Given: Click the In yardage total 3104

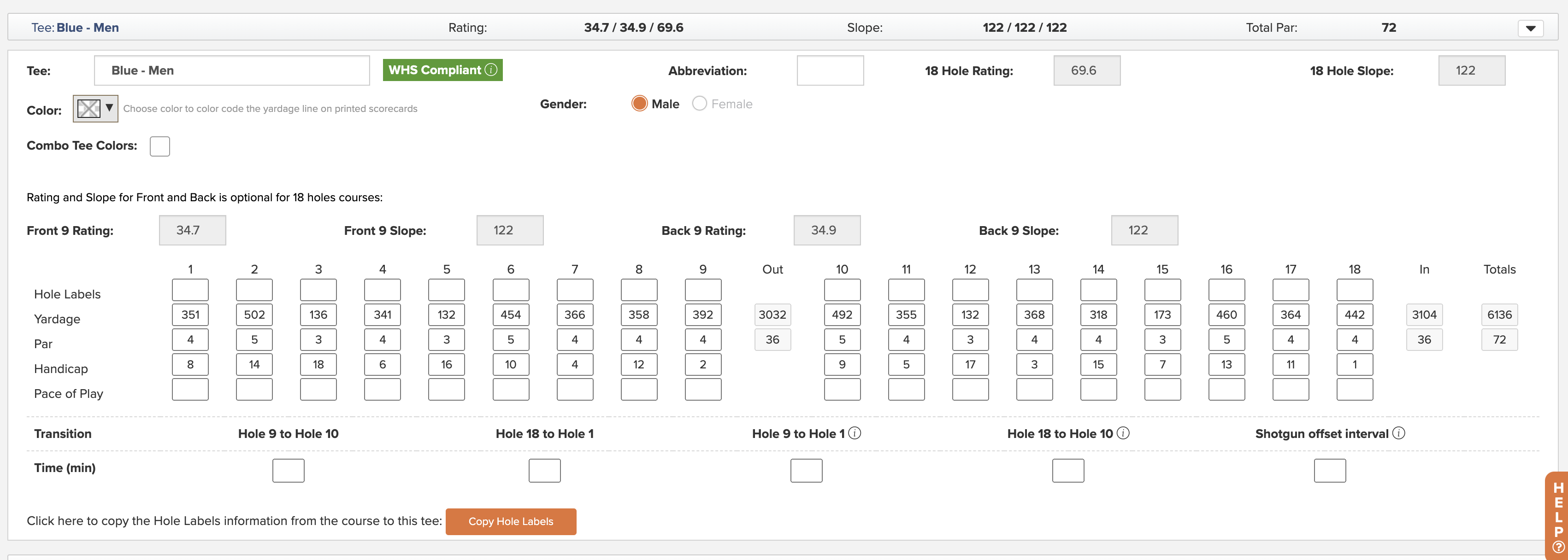Looking at the screenshot, I should tap(1424, 315).
